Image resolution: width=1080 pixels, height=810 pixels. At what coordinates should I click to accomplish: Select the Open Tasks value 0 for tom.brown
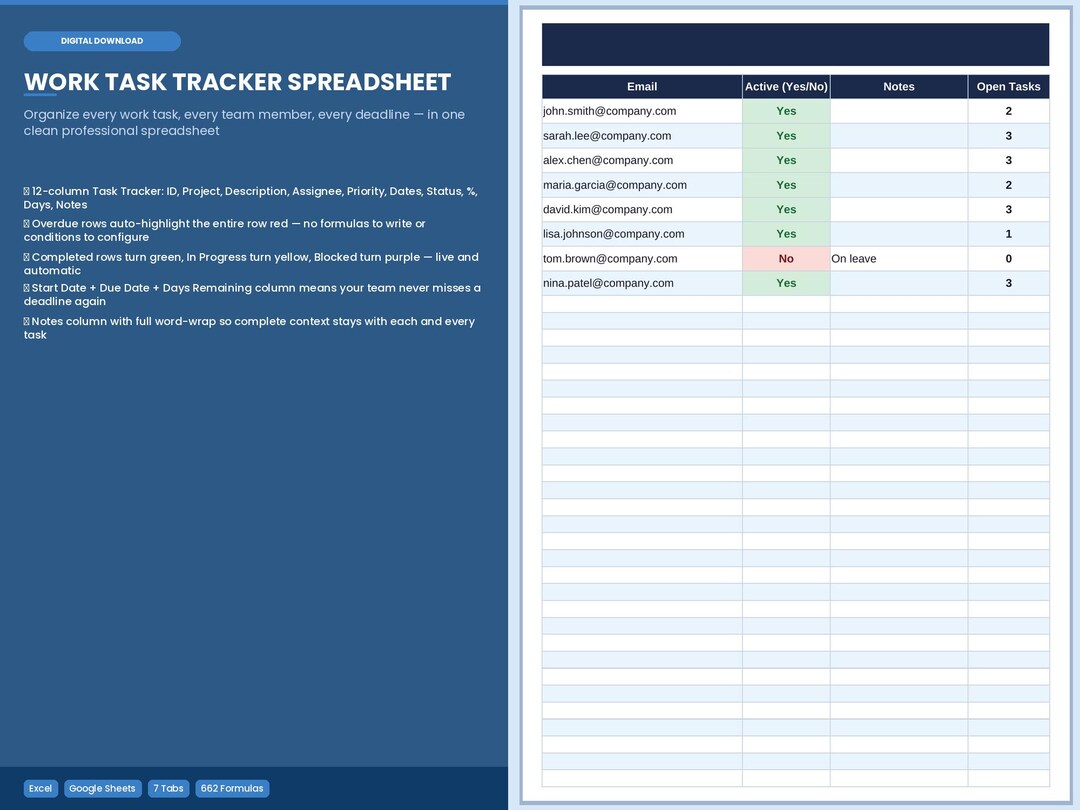coord(1008,259)
